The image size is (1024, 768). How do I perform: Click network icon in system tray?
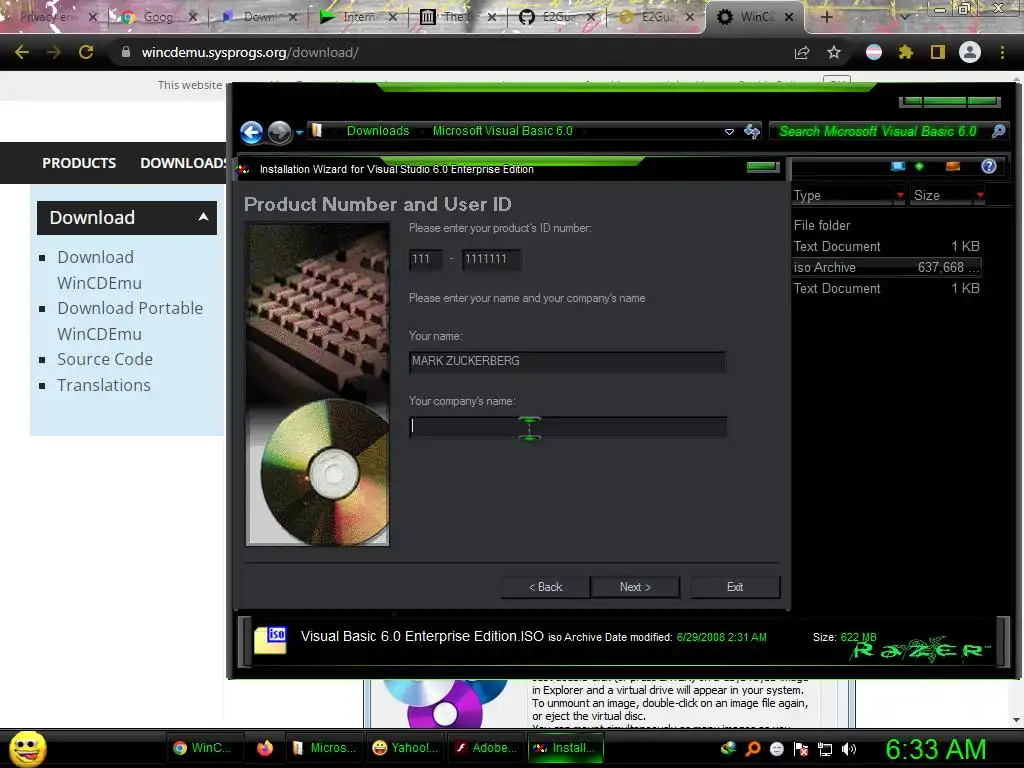point(825,748)
